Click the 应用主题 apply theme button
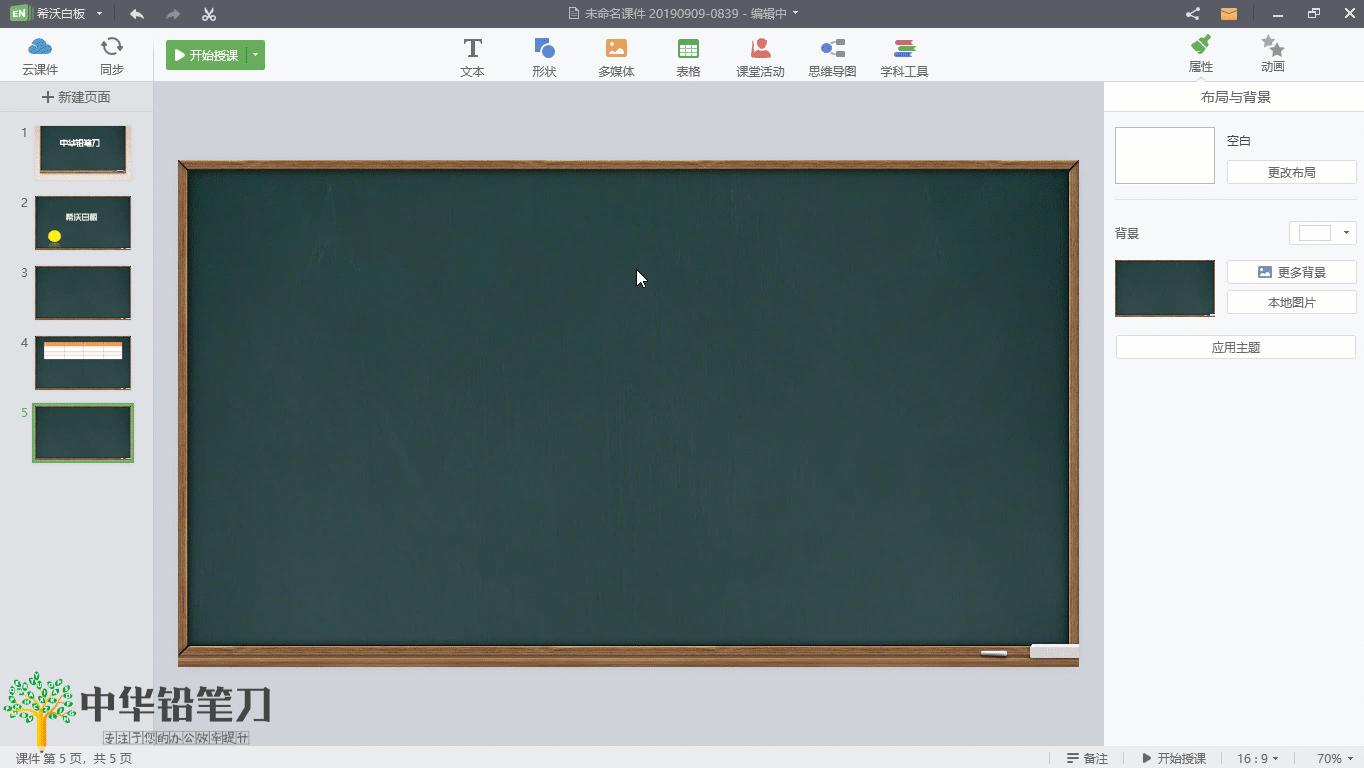This screenshot has width=1364, height=768. (1235, 347)
